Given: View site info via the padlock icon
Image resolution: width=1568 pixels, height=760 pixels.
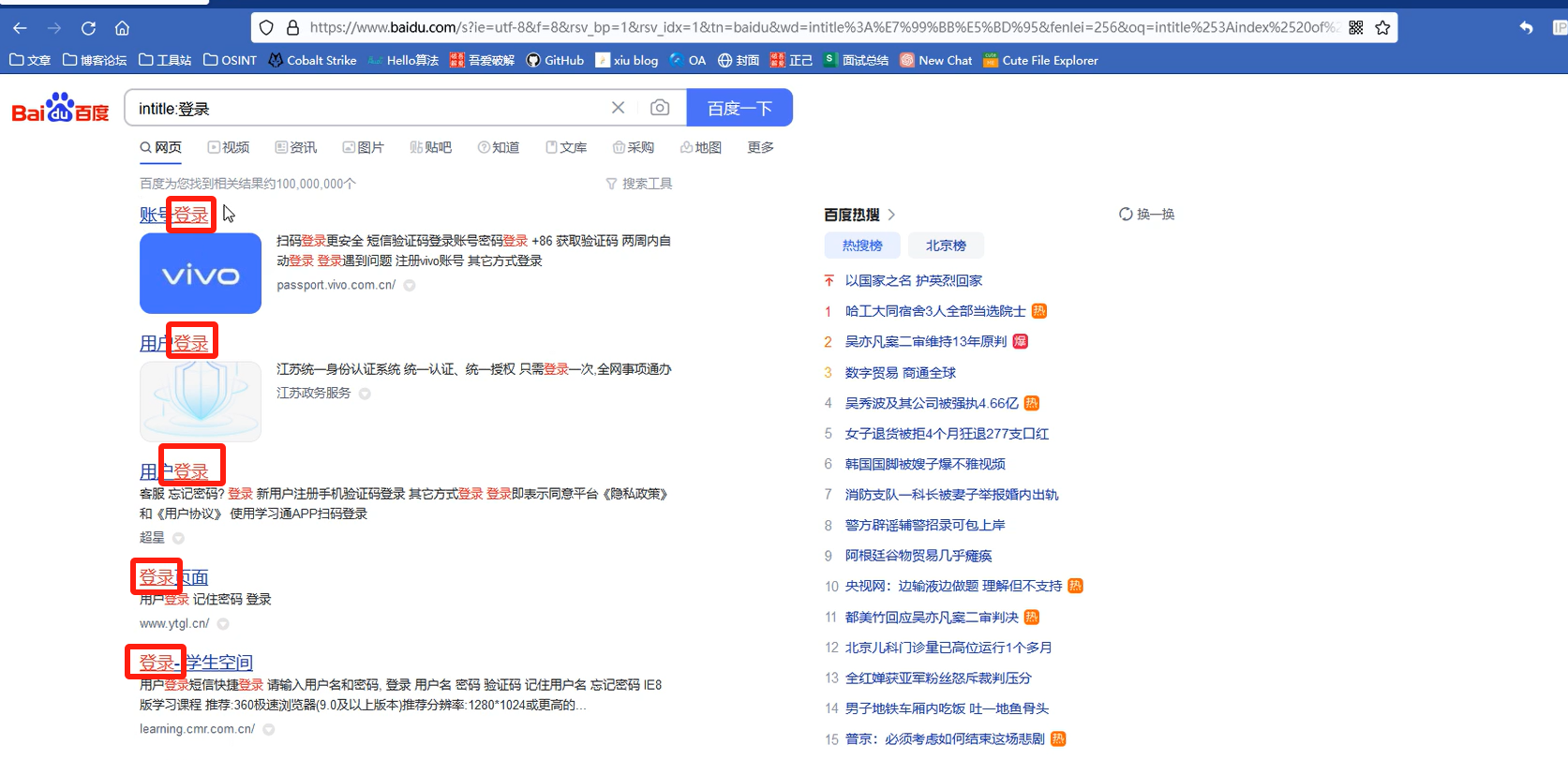Looking at the screenshot, I should point(292,28).
